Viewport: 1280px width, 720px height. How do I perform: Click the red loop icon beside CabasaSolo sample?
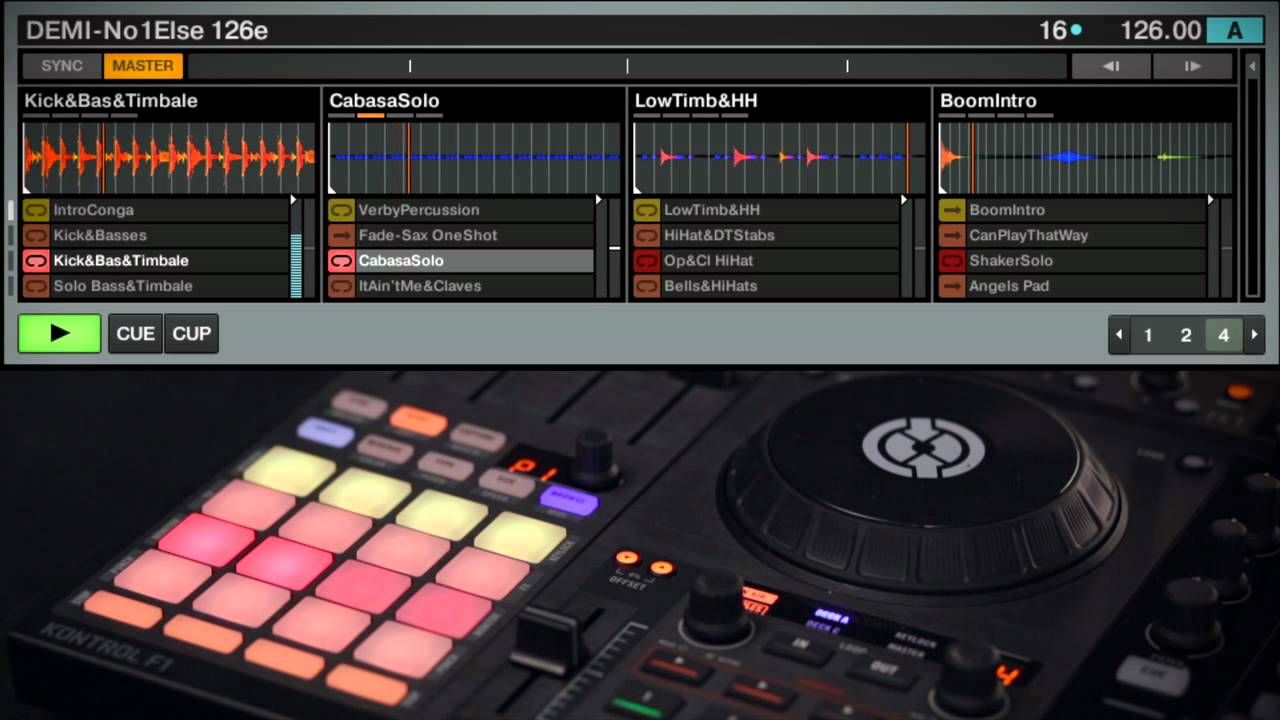click(341, 260)
